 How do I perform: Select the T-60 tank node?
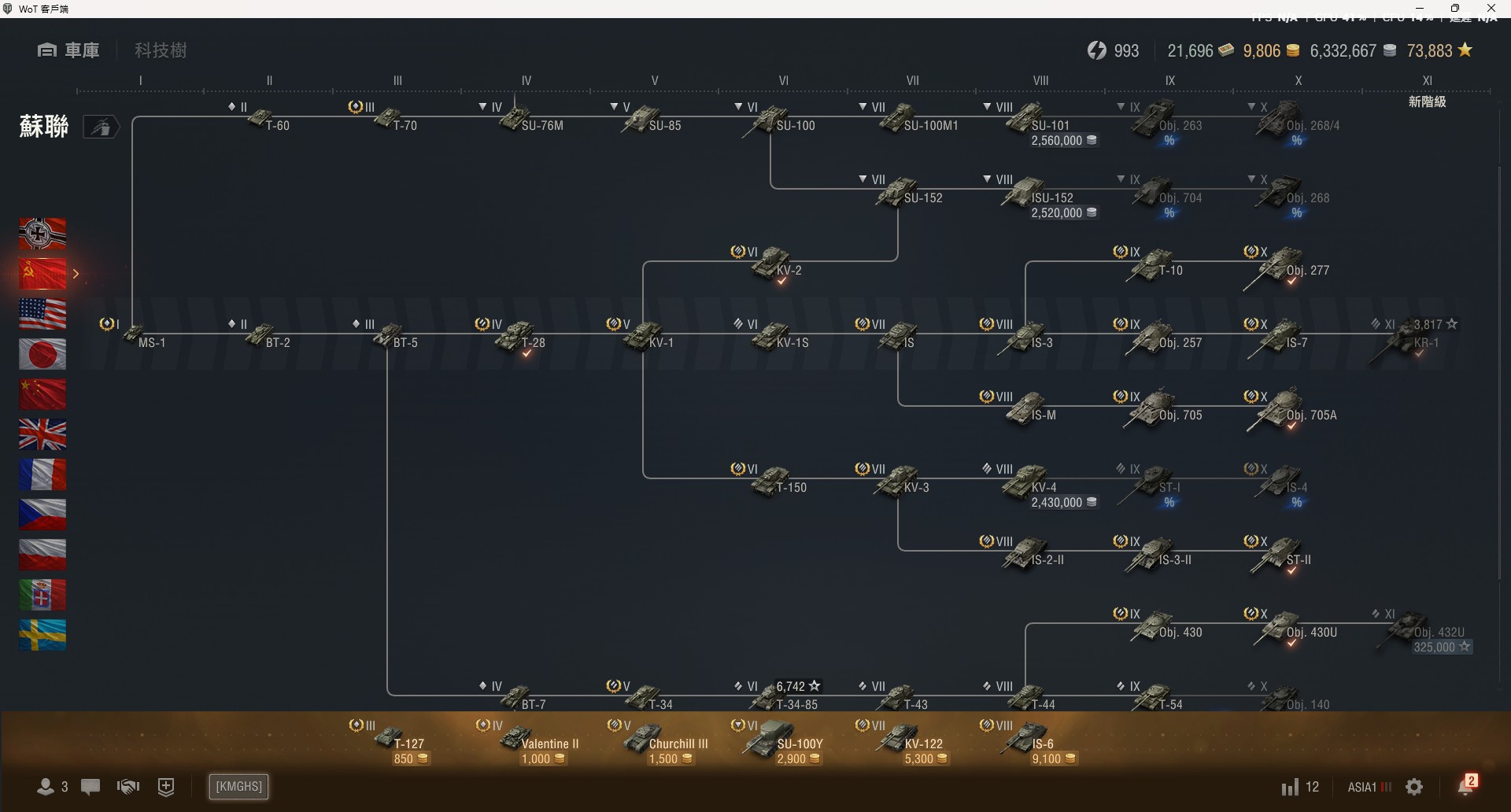tap(260, 118)
